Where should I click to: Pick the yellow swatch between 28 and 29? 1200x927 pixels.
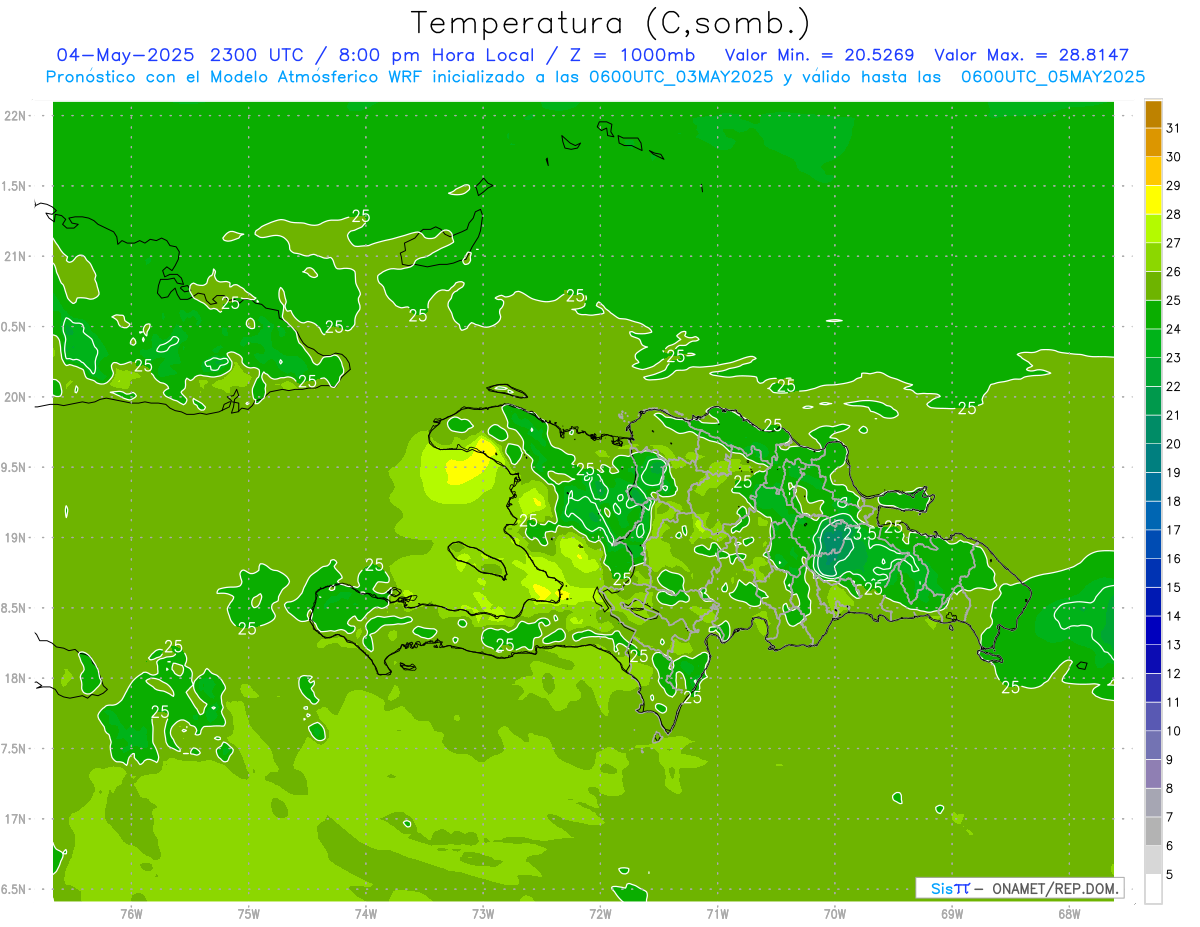pyautogui.click(x=1153, y=200)
